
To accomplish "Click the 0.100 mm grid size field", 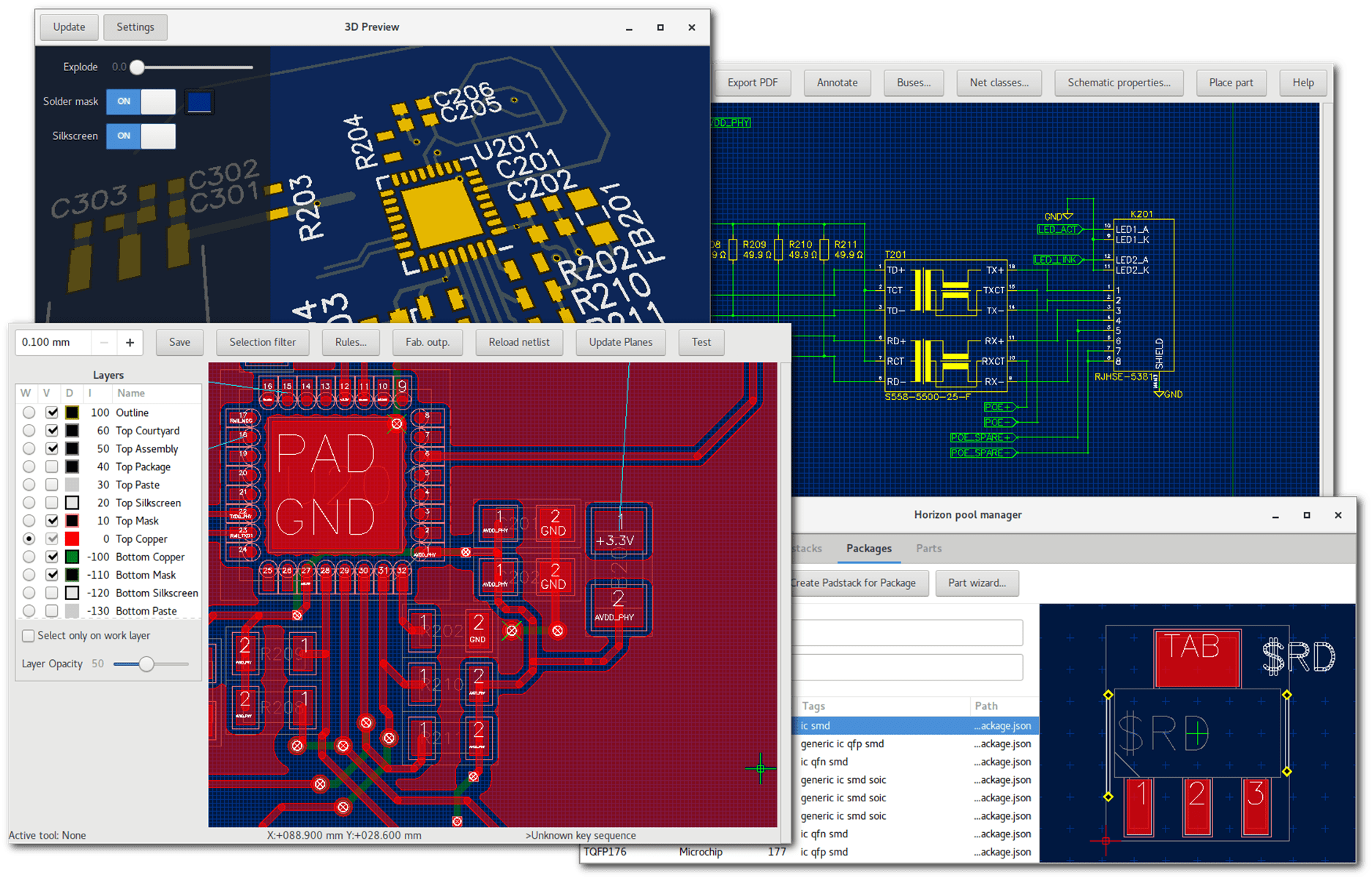I will coord(53,342).
